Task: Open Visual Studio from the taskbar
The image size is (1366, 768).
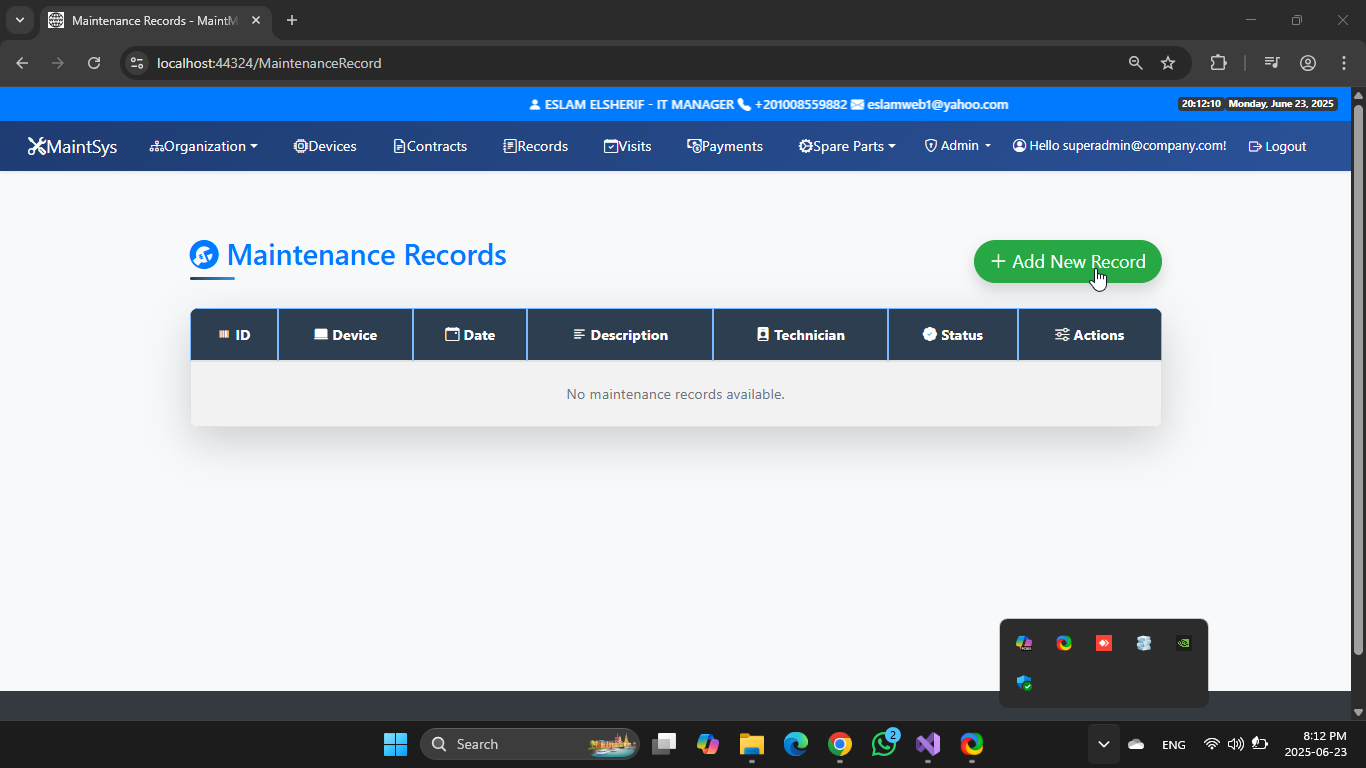Action: coord(928,744)
